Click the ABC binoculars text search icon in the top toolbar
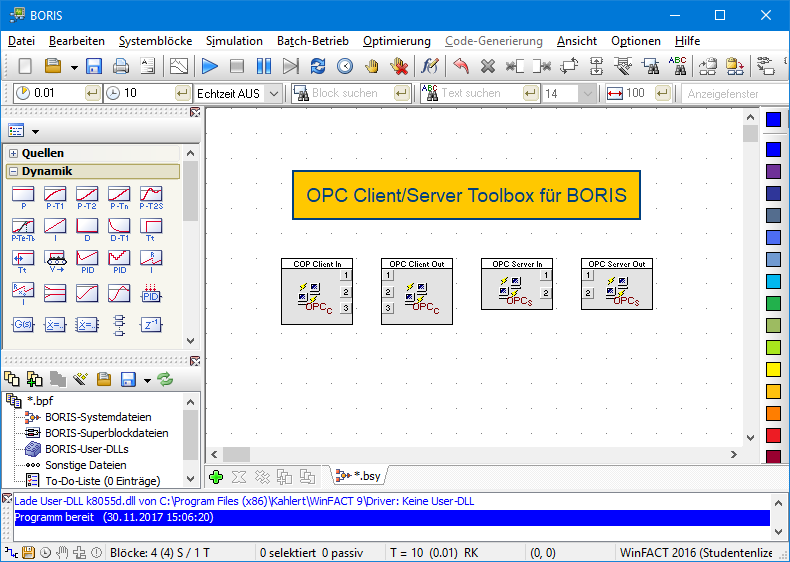 (678, 66)
